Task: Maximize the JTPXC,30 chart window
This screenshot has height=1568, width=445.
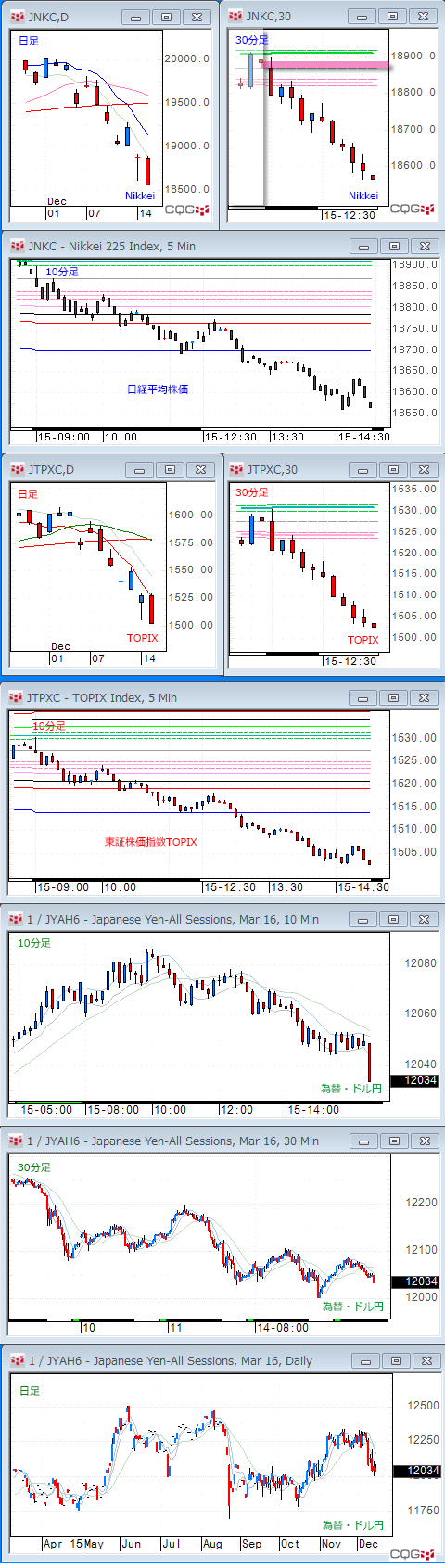Action: pos(394,469)
